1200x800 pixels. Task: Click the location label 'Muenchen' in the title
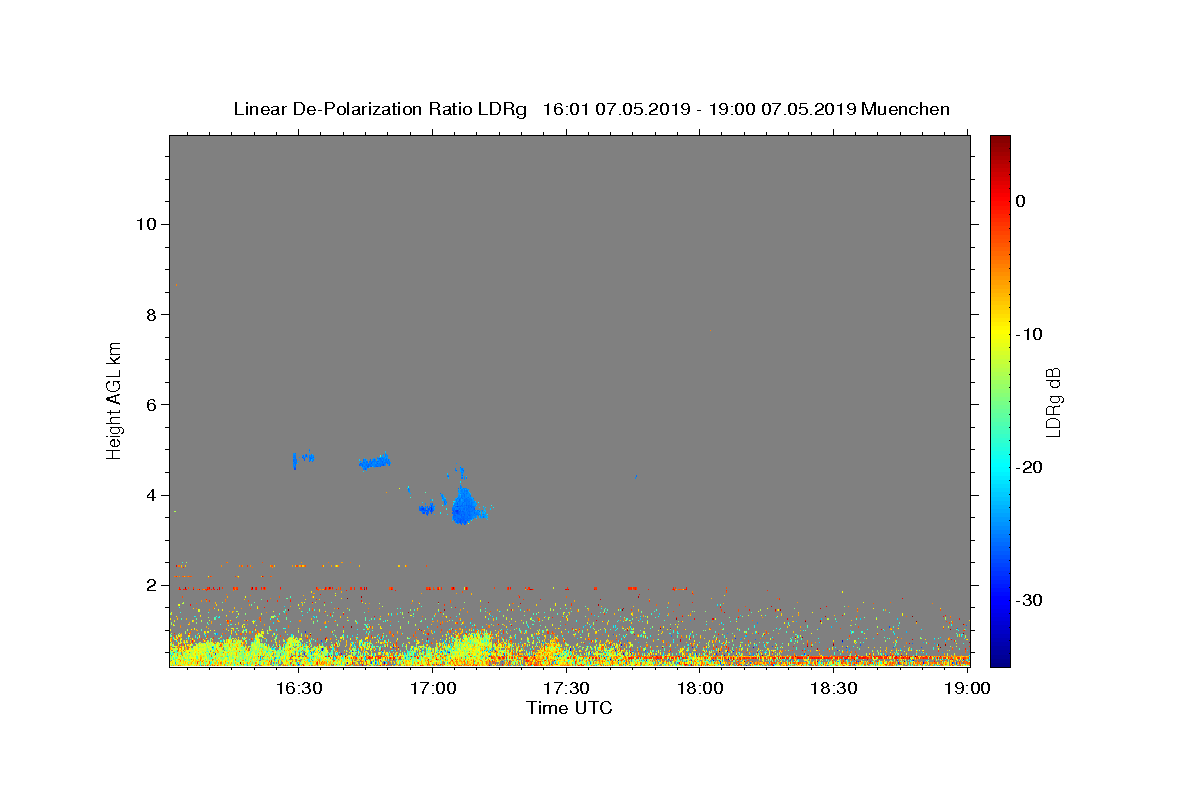point(905,109)
